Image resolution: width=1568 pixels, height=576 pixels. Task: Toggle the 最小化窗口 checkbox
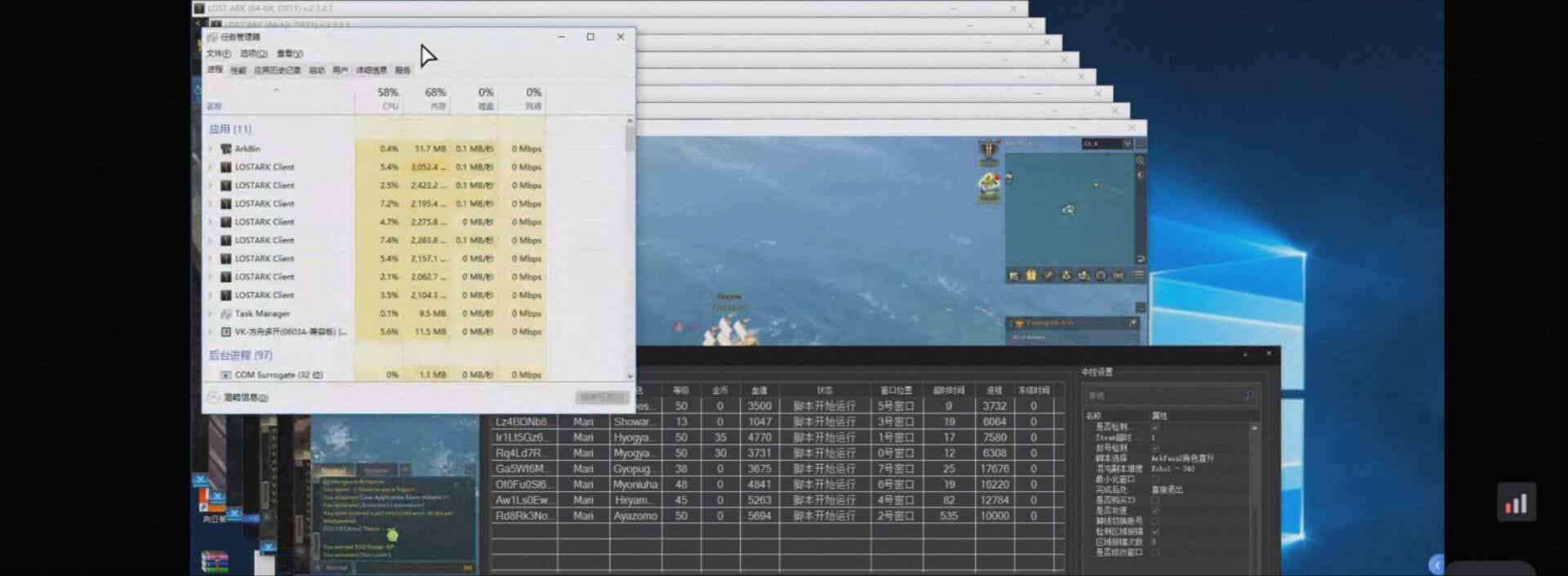click(x=1155, y=479)
